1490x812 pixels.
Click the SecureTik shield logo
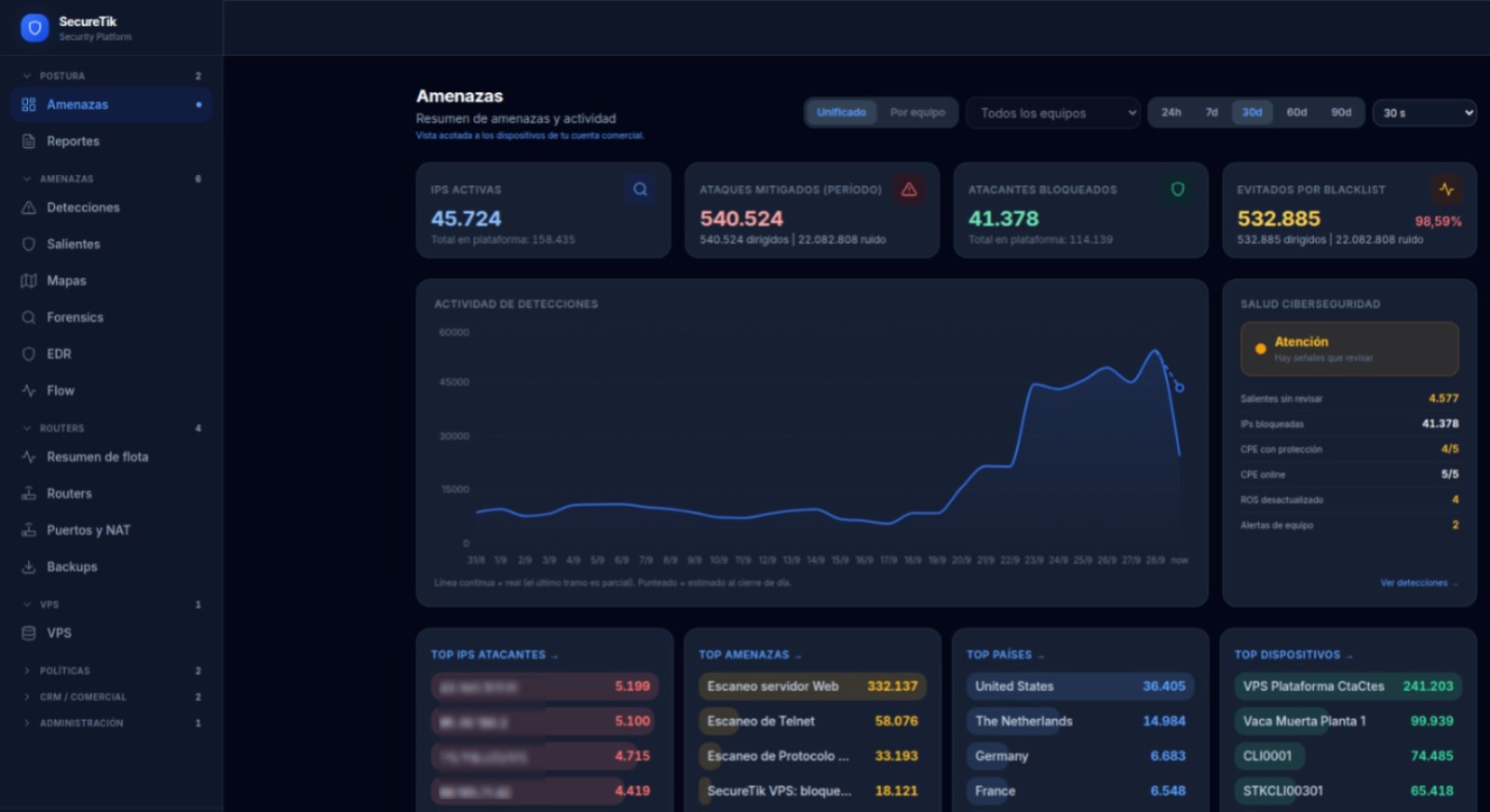pyautogui.click(x=34, y=28)
